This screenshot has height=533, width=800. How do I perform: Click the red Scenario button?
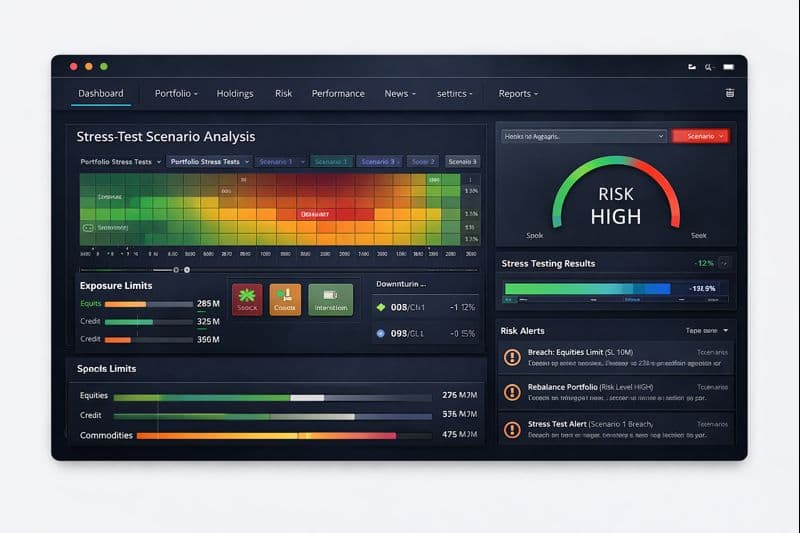tap(701, 136)
